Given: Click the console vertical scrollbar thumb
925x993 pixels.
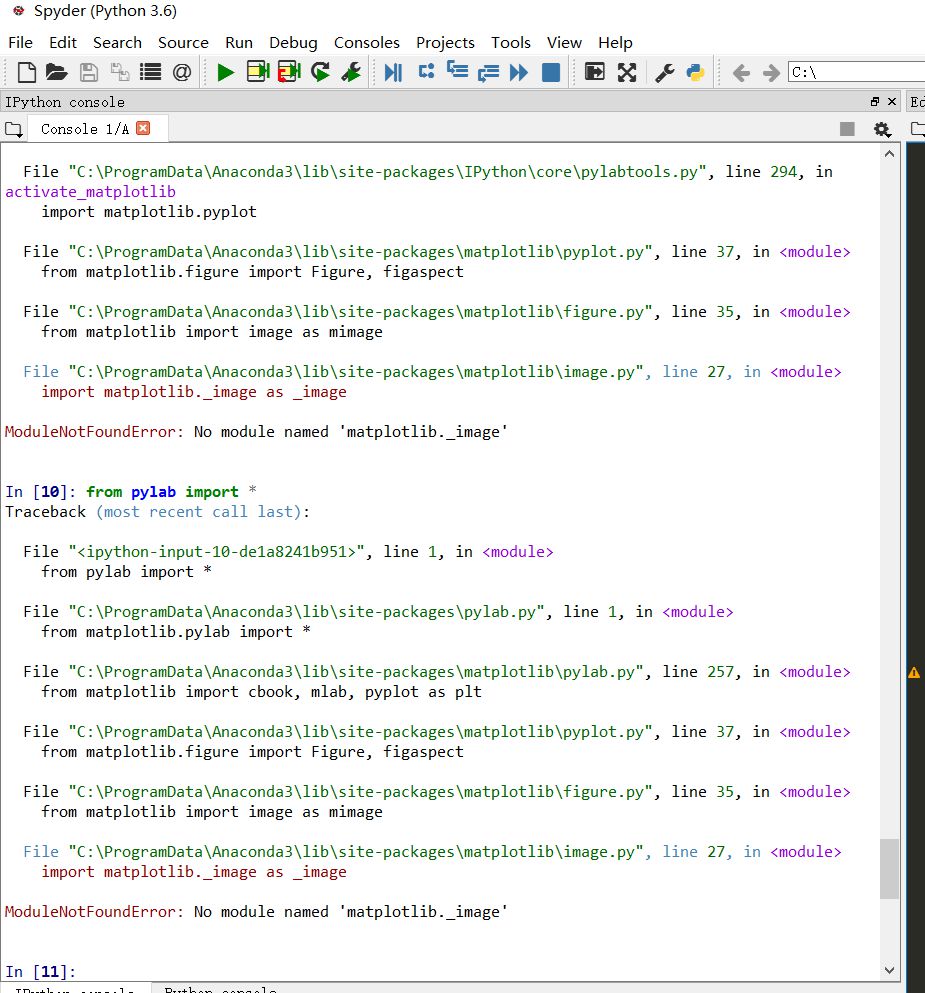Looking at the screenshot, I should click(x=889, y=868).
